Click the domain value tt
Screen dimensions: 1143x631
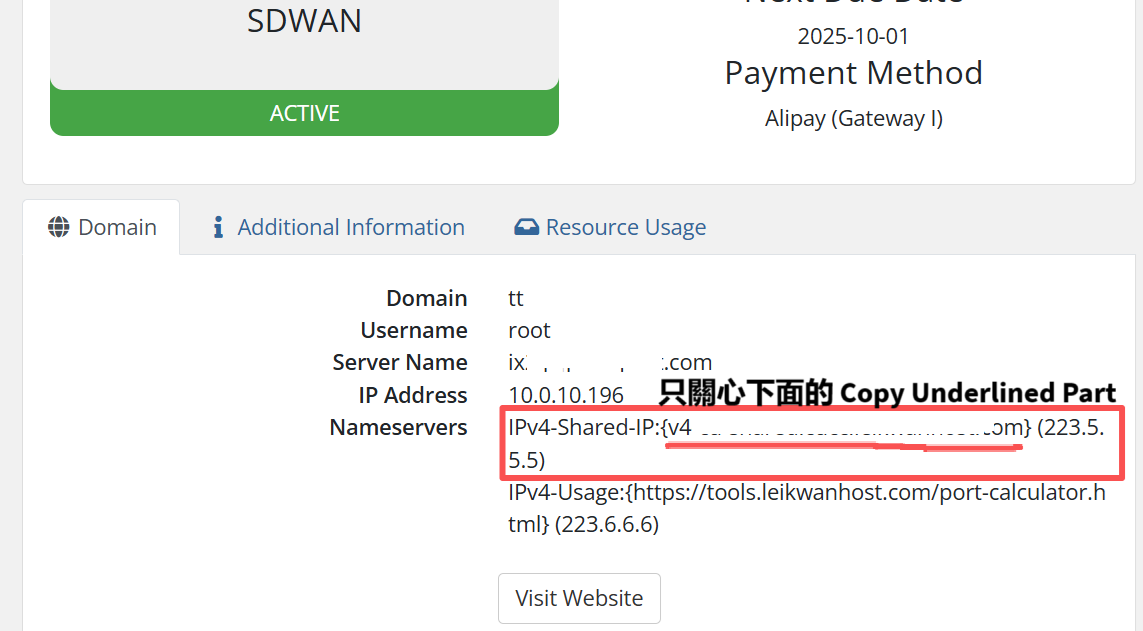click(516, 298)
